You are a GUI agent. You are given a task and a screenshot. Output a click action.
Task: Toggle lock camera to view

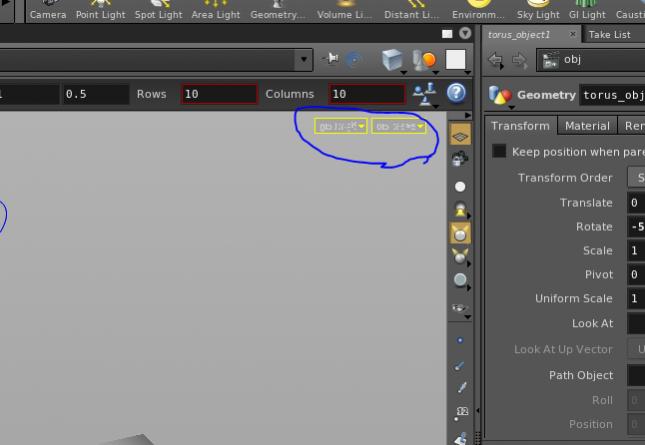[x=460, y=159]
